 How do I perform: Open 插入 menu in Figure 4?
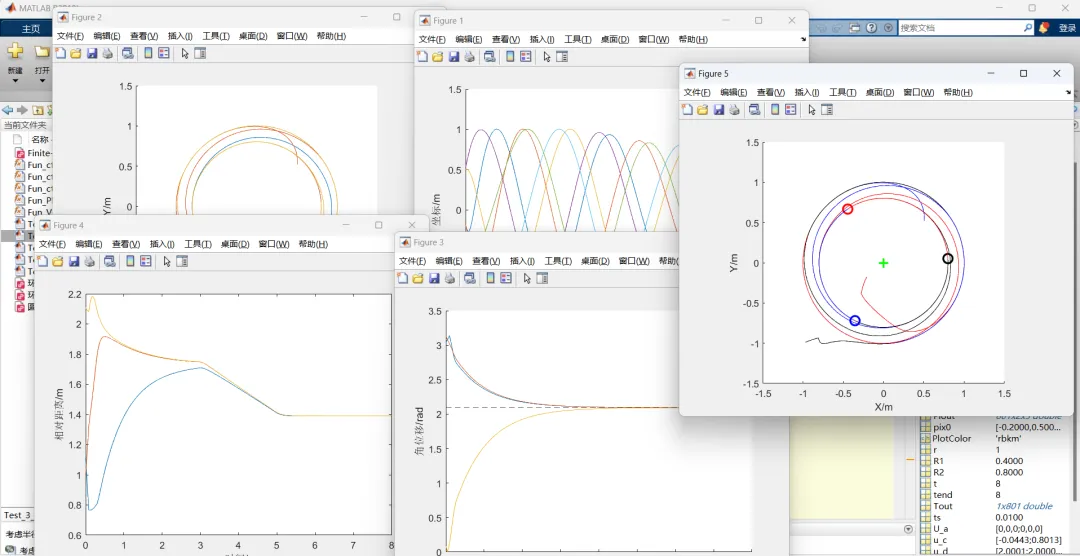point(161,244)
